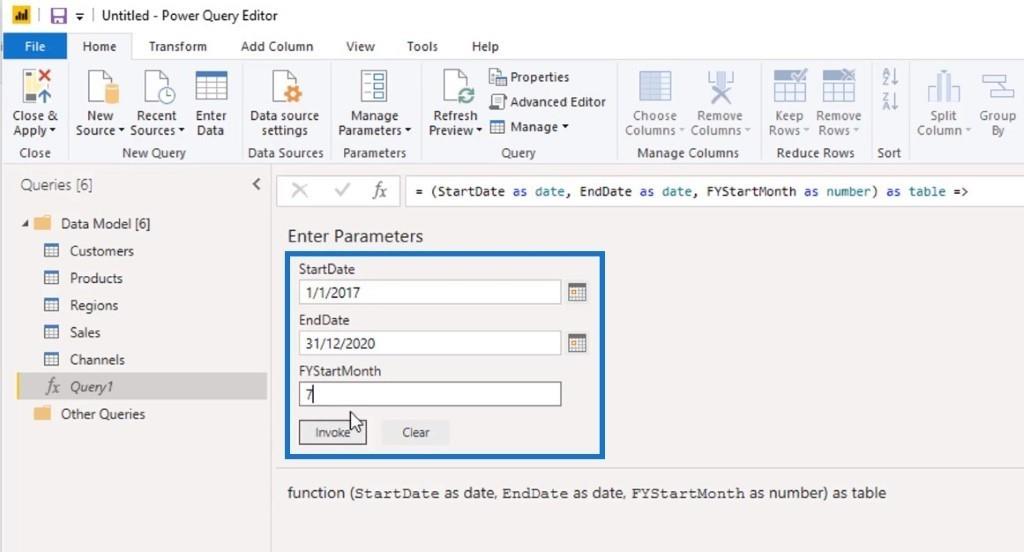Click the Choose Columns icon
The width and height of the screenshot is (1024, 552).
pyautogui.click(x=655, y=86)
